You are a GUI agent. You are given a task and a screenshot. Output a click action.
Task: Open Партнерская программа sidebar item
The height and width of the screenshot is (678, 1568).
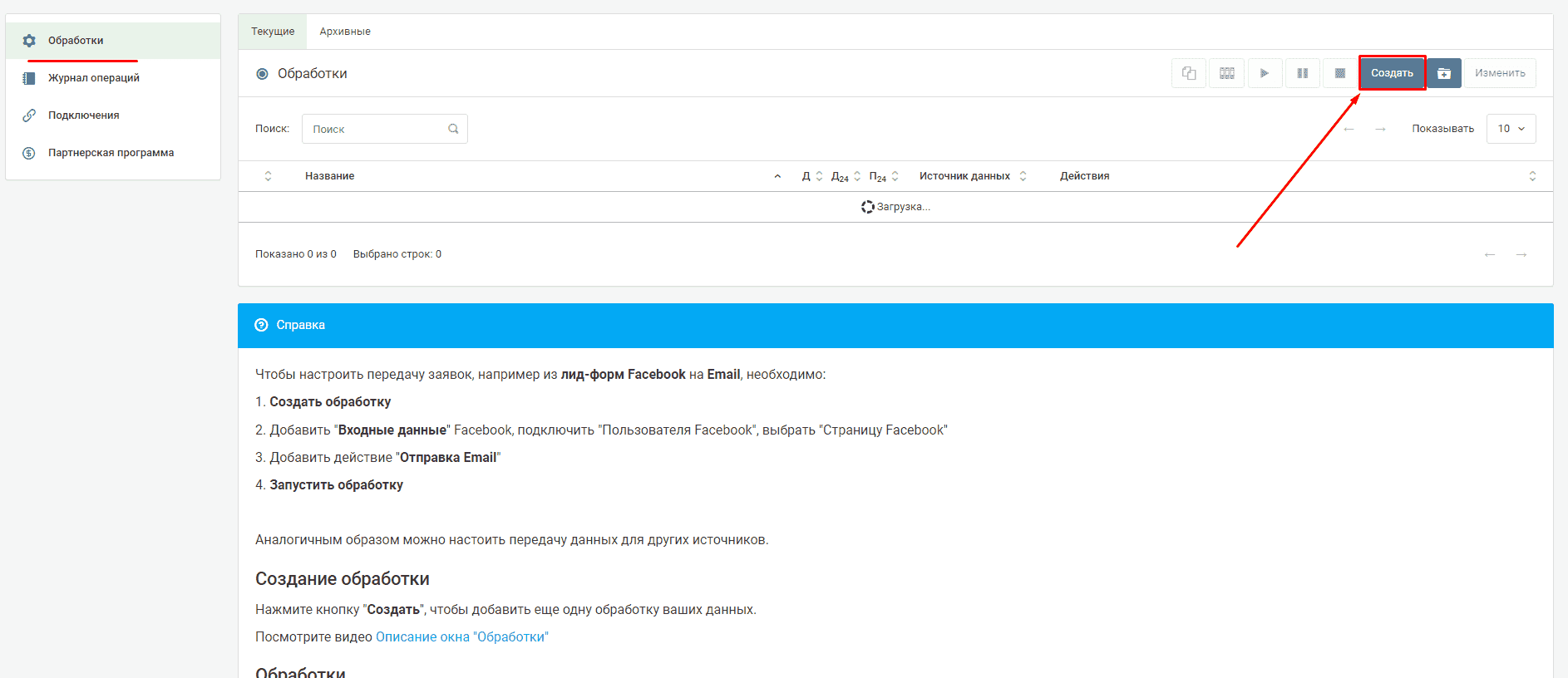111,153
